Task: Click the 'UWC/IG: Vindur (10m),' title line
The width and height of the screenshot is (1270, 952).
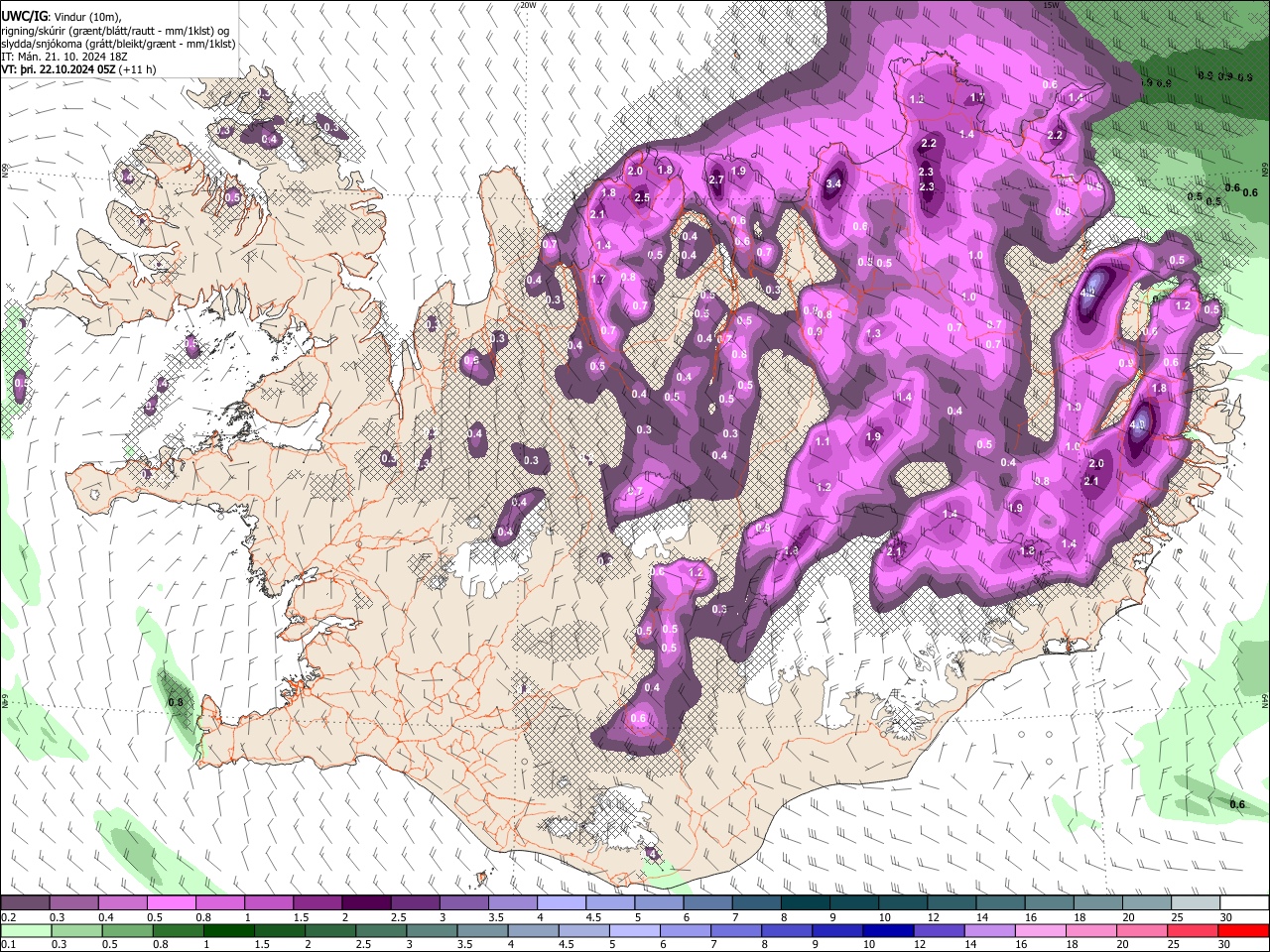Action: [61, 16]
